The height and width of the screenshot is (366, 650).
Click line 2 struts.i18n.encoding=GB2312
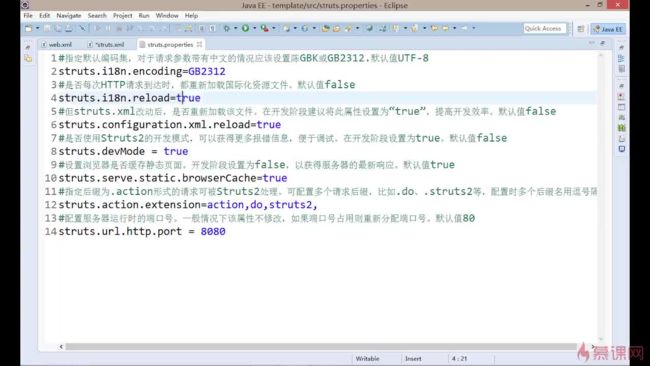click(x=142, y=71)
